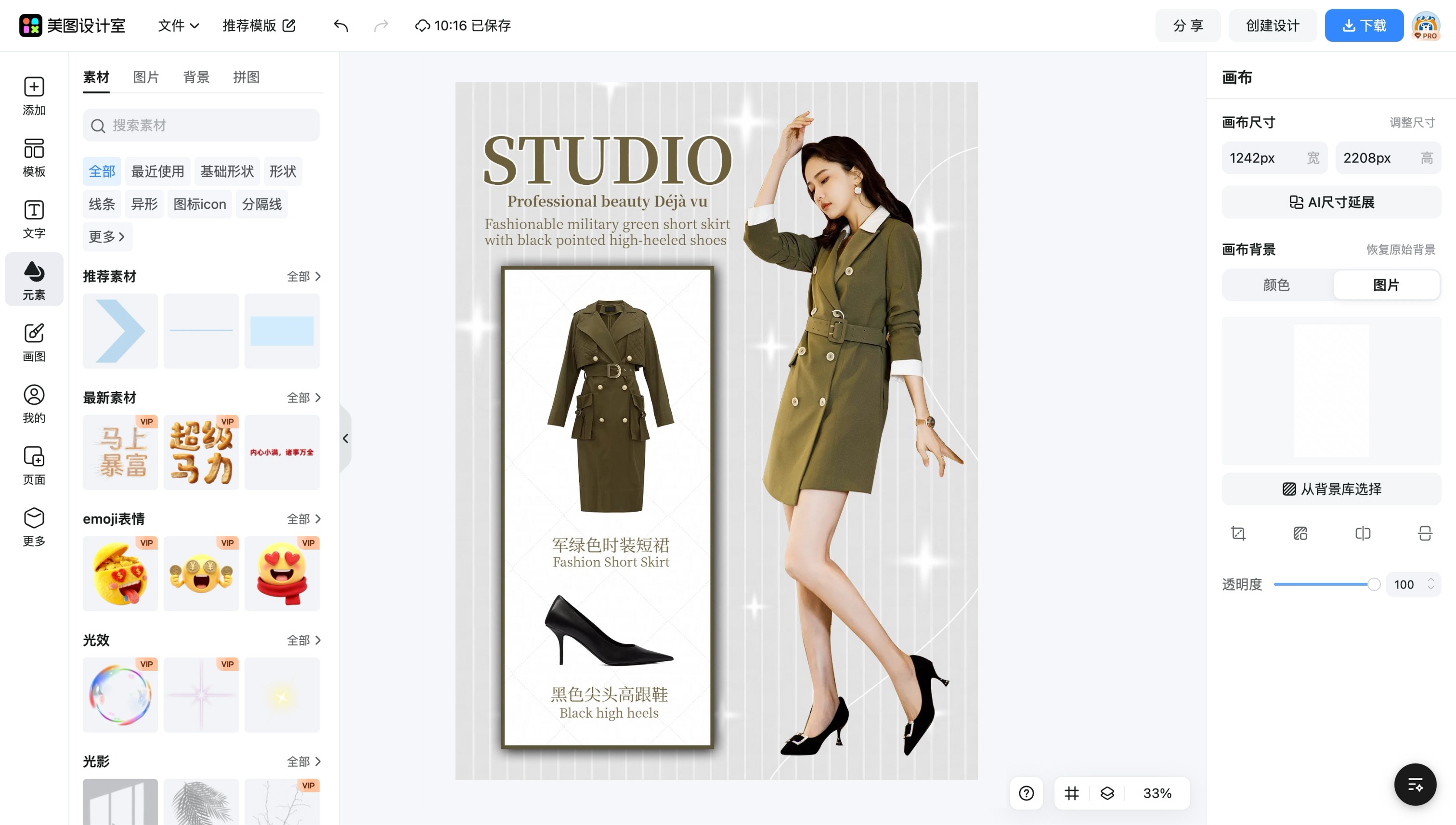Open the 画图 drawing tool icon

click(34, 342)
